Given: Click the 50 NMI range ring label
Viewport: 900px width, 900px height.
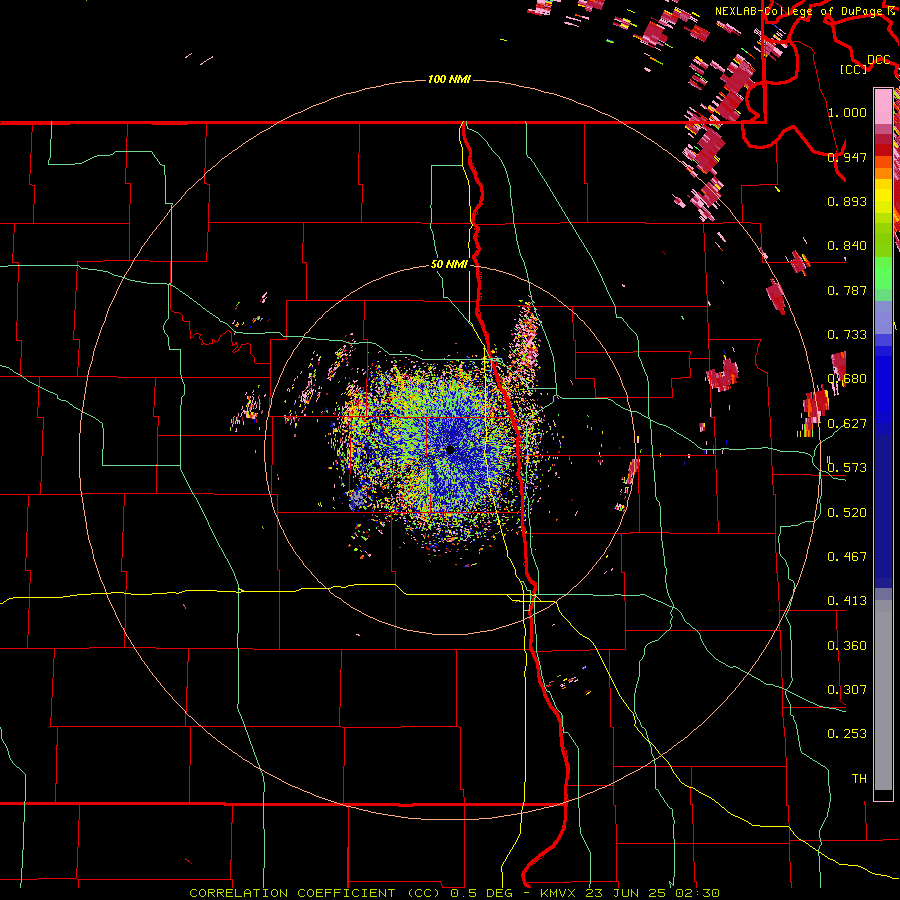Looking at the screenshot, I should tap(449, 265).
